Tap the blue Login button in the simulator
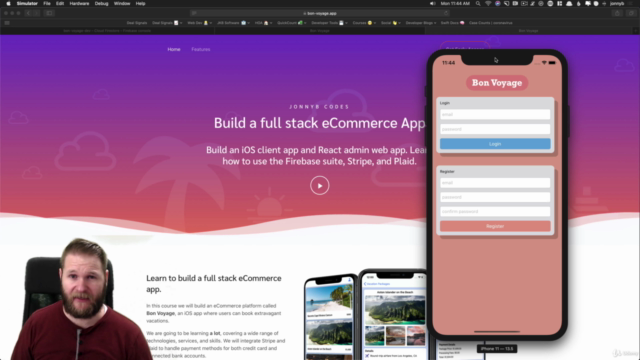 [495, 144]
